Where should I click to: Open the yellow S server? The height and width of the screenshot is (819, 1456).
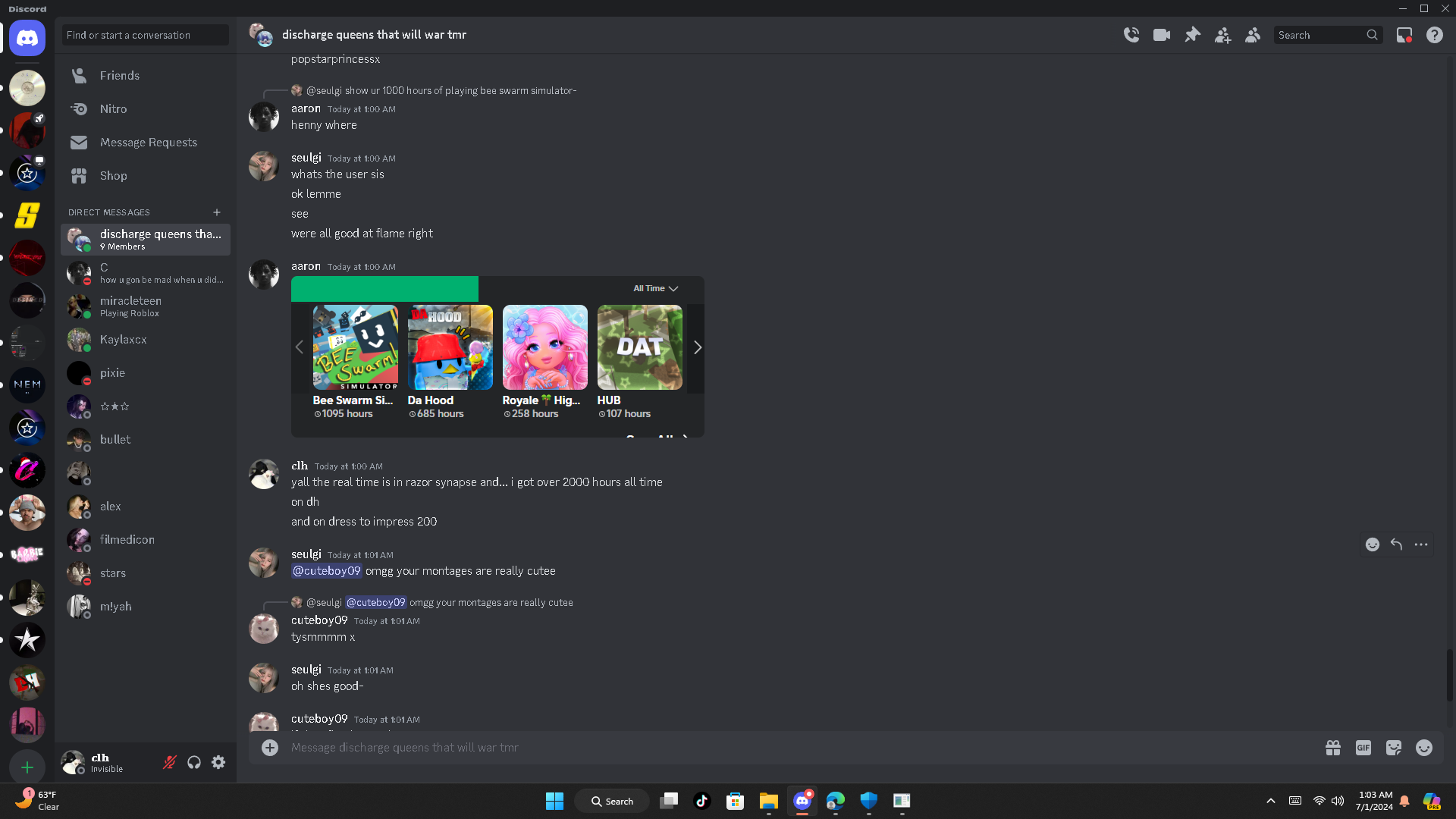[27, 215]
